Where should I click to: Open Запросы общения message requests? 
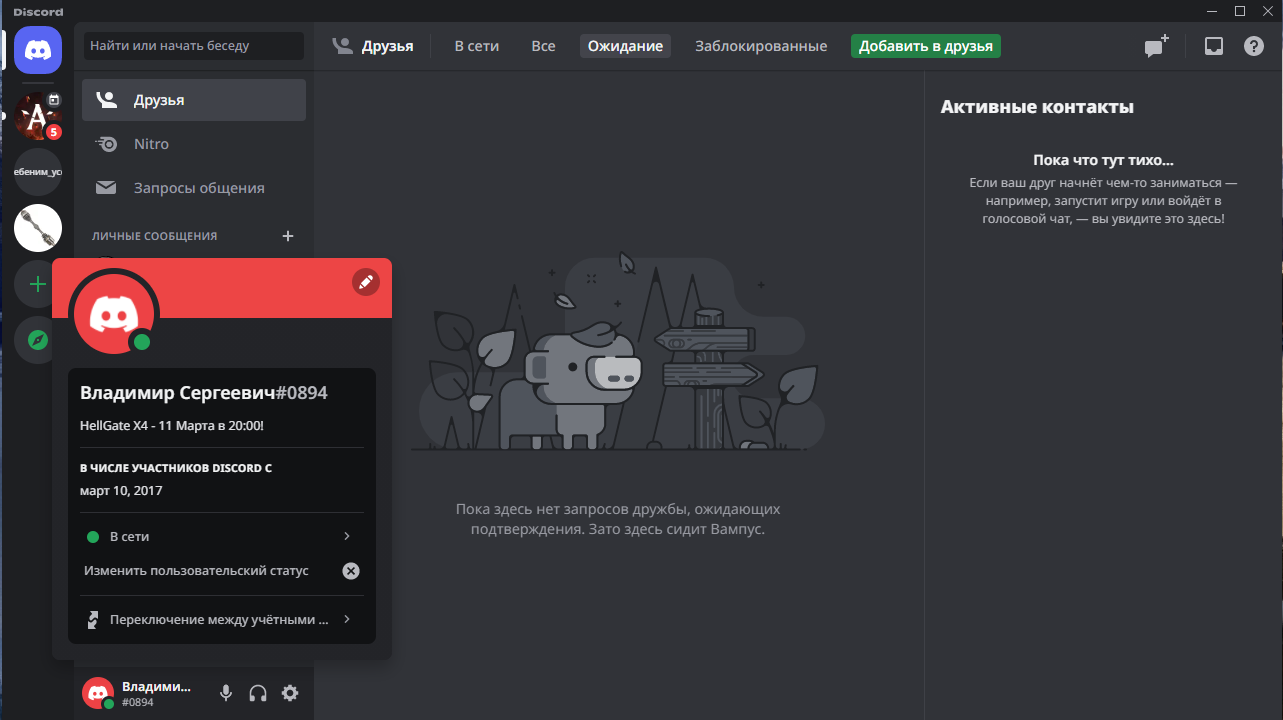point(194,188)
